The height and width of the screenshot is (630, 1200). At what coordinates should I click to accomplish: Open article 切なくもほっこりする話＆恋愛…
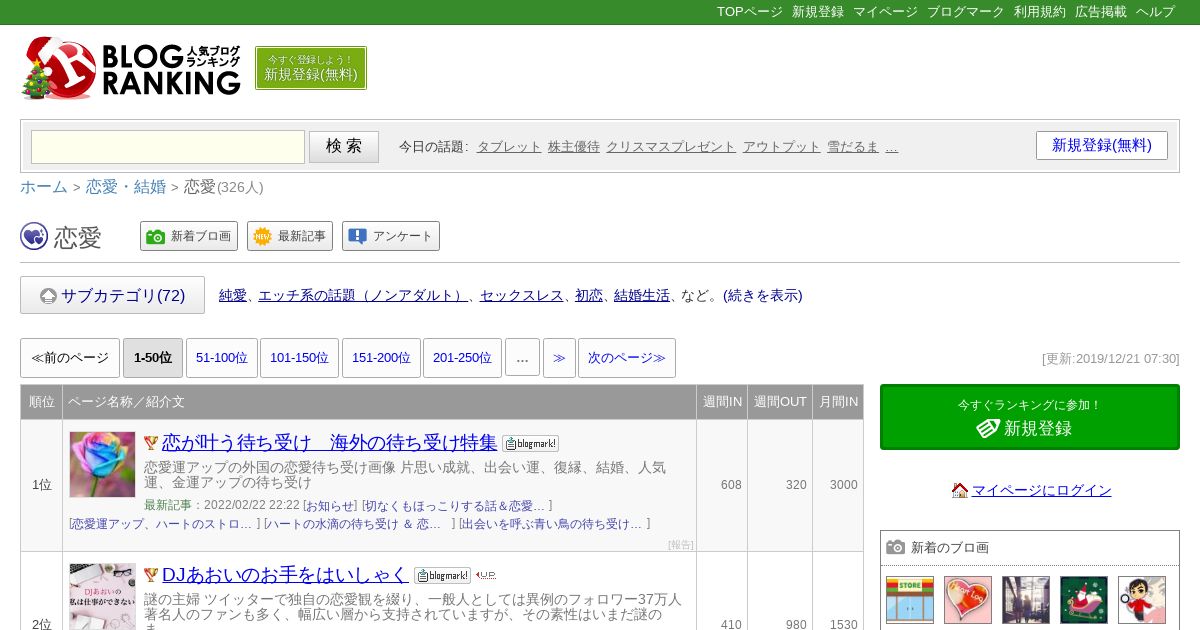click(x=456, y=506)
